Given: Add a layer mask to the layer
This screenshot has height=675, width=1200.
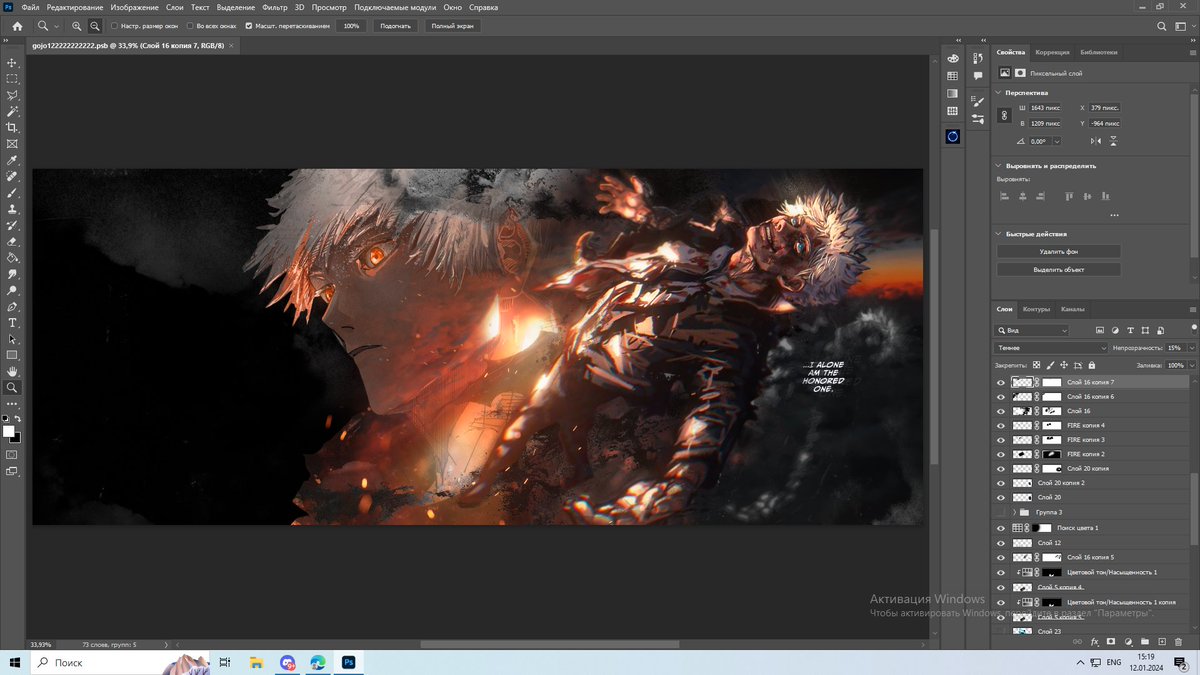Looking at the screenshot, I should pyautogui.click(x=1111, y=640).
